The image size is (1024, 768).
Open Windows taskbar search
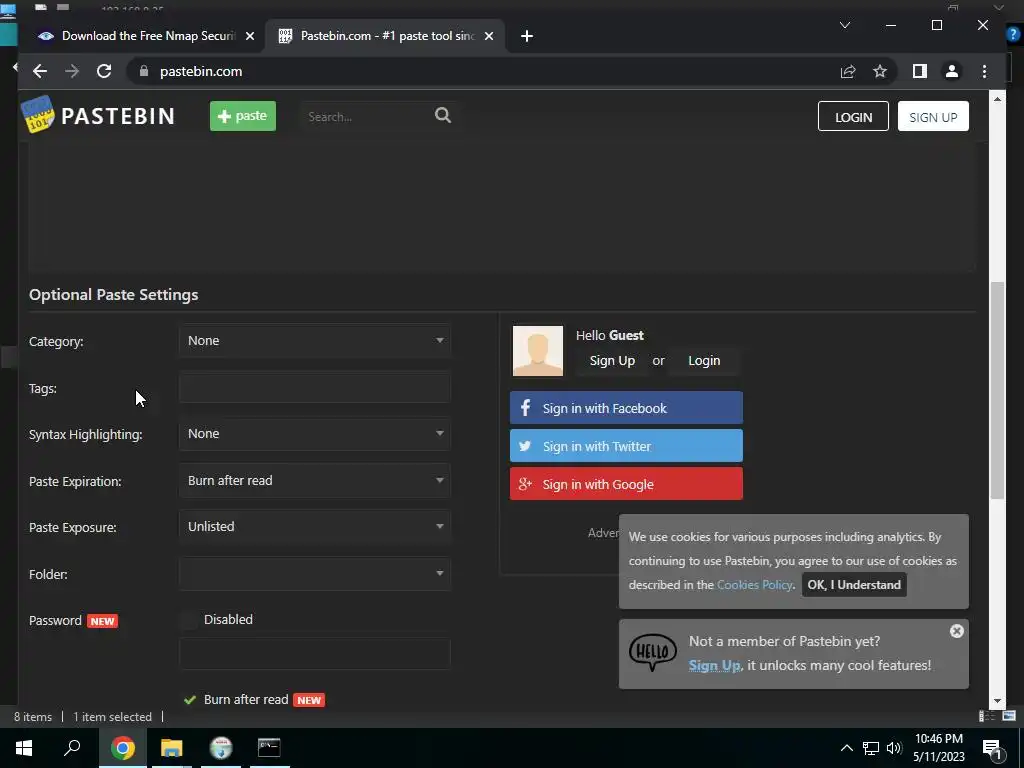coord(72,748)
